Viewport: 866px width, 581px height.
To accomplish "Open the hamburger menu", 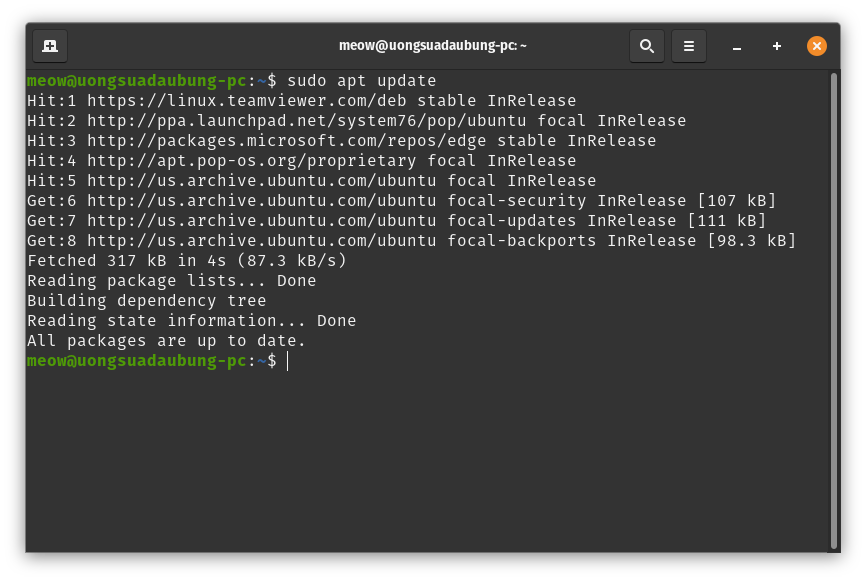I will [689, 46].
